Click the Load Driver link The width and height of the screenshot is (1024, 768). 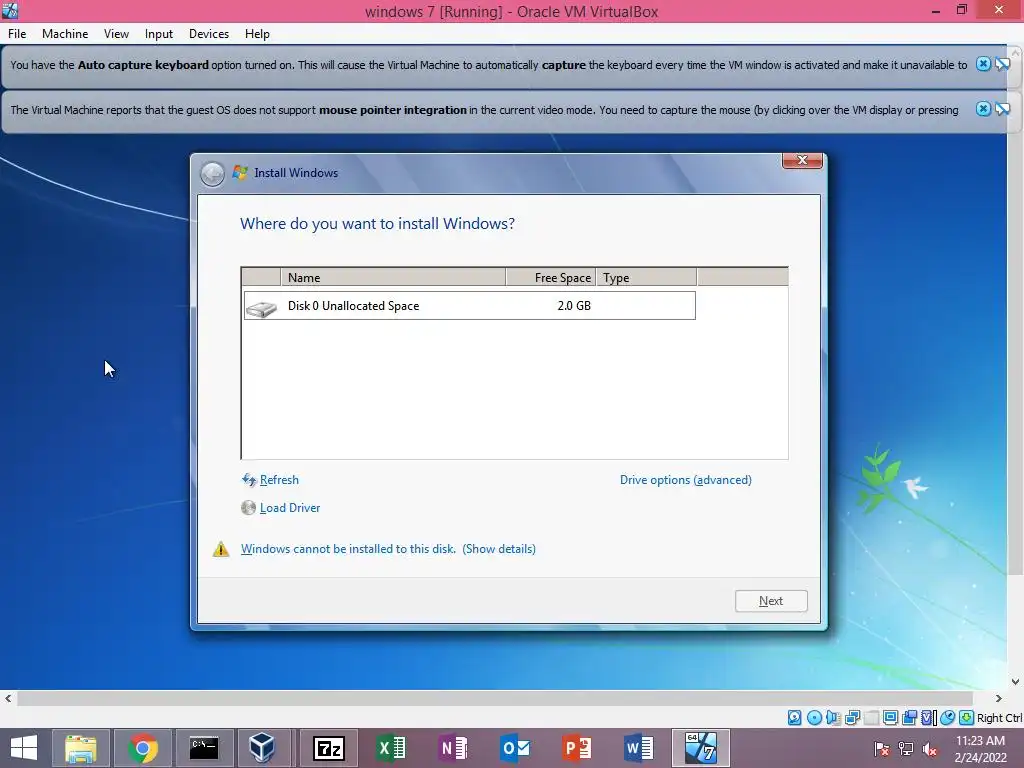point(290,508)
